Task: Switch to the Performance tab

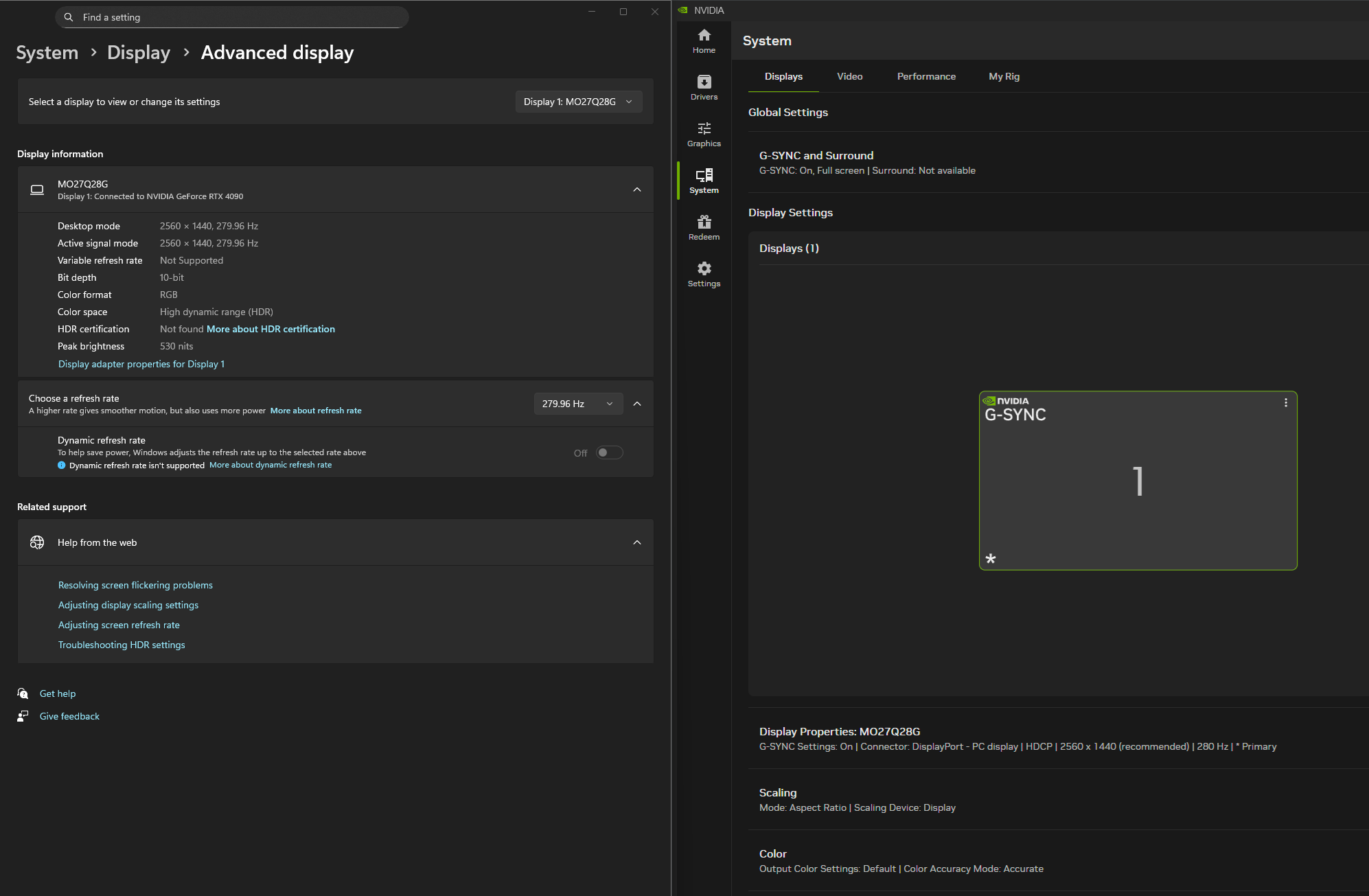Action: tap(925, 76)
